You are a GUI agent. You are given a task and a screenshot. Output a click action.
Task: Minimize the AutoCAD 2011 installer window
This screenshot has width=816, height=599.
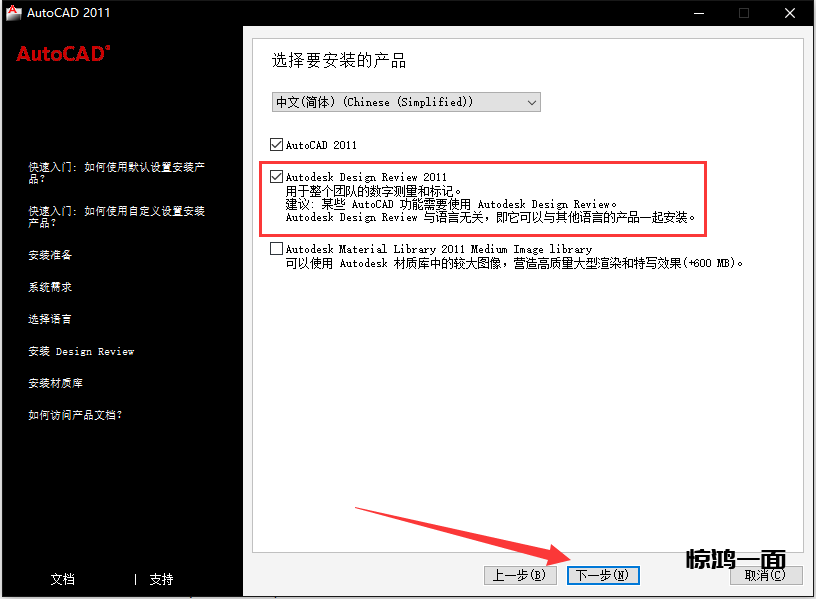pyautogui.click(x=697, y=13)
